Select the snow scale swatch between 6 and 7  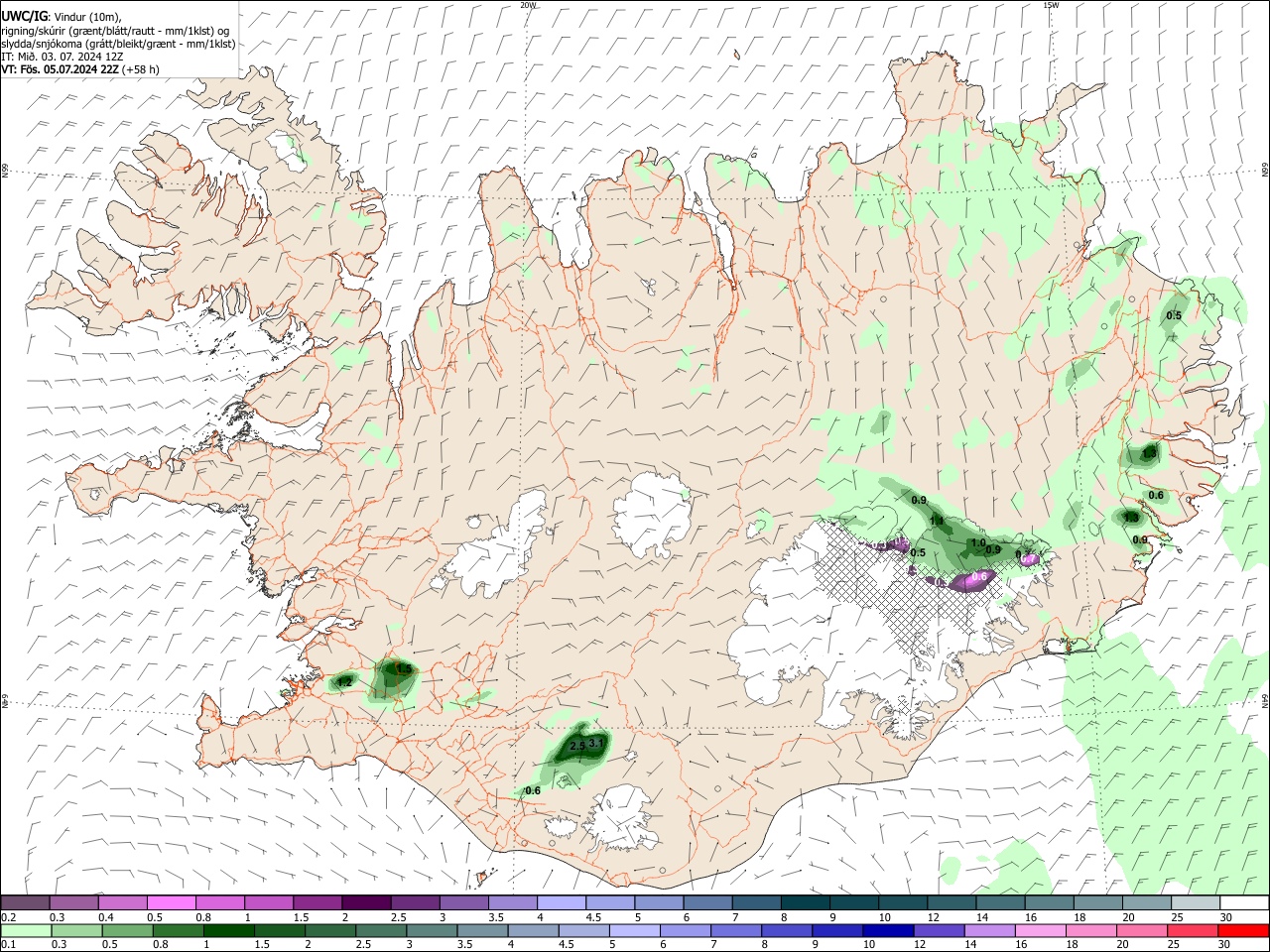(705, 903)
